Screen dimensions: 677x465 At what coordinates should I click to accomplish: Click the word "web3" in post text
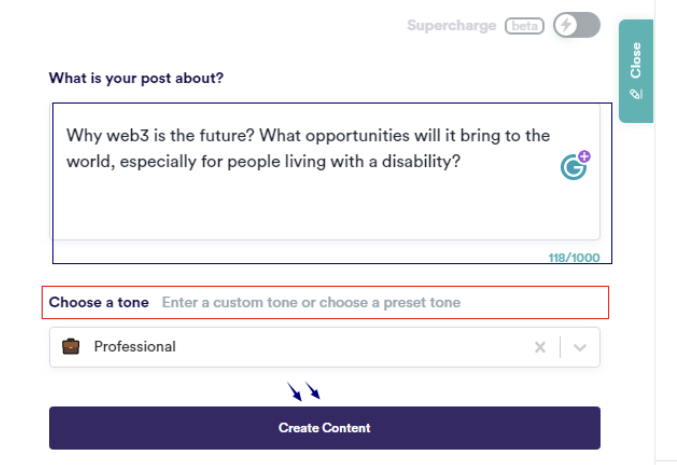pos(134,135)
